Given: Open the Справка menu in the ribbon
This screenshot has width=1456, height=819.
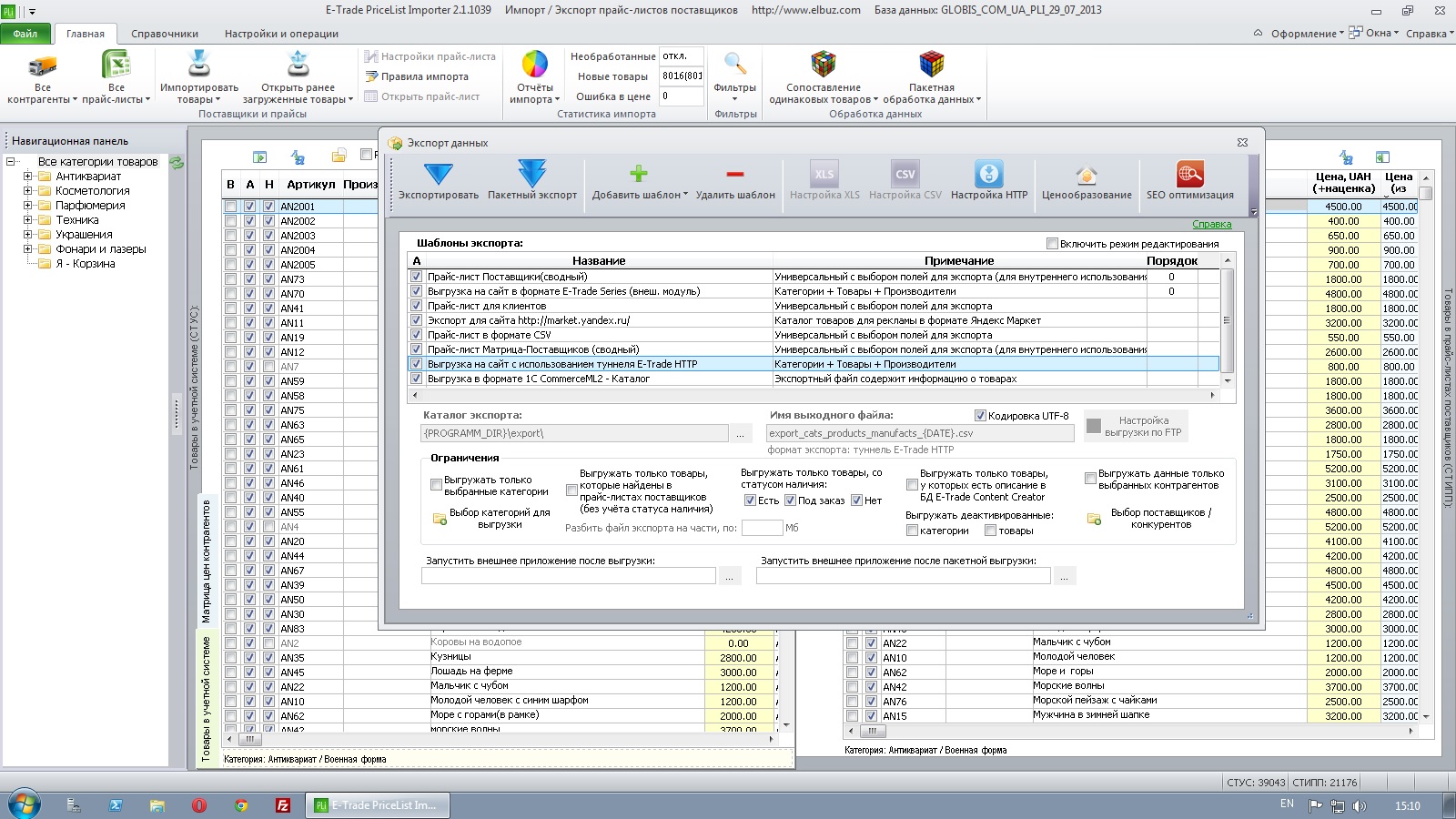Looking at the screenshot, I should click(1430, 34).
